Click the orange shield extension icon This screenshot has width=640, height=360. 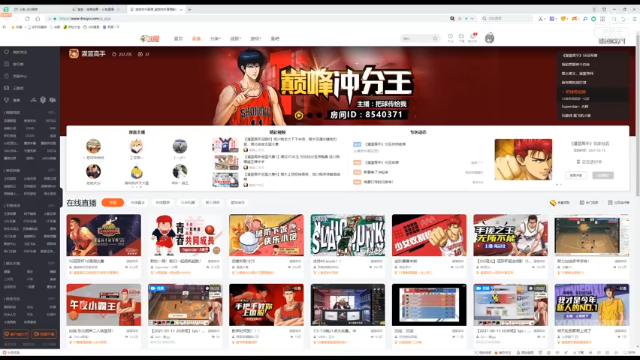(x=563, y=19)
